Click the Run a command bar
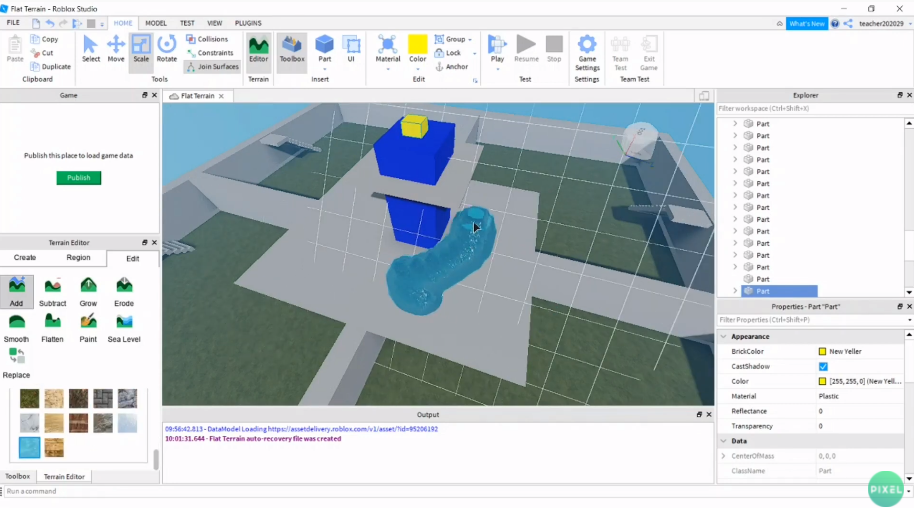The image size is (914, 508). click(455, 491)
